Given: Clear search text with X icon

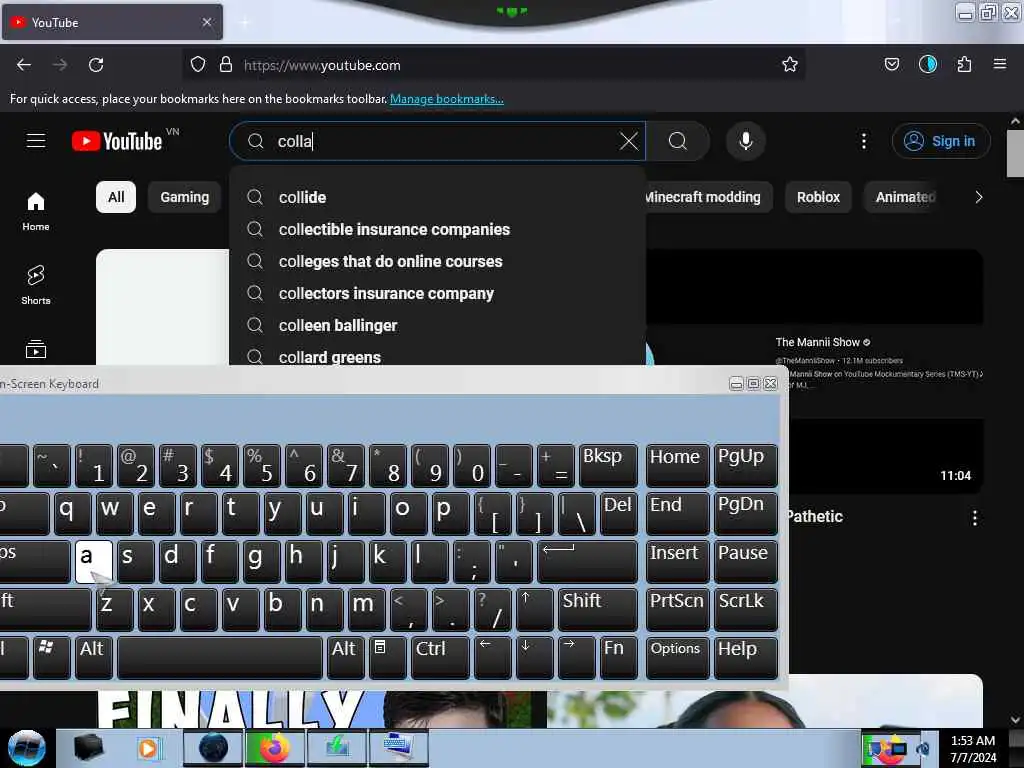Looking at the screenshot, I should point(629,141).
